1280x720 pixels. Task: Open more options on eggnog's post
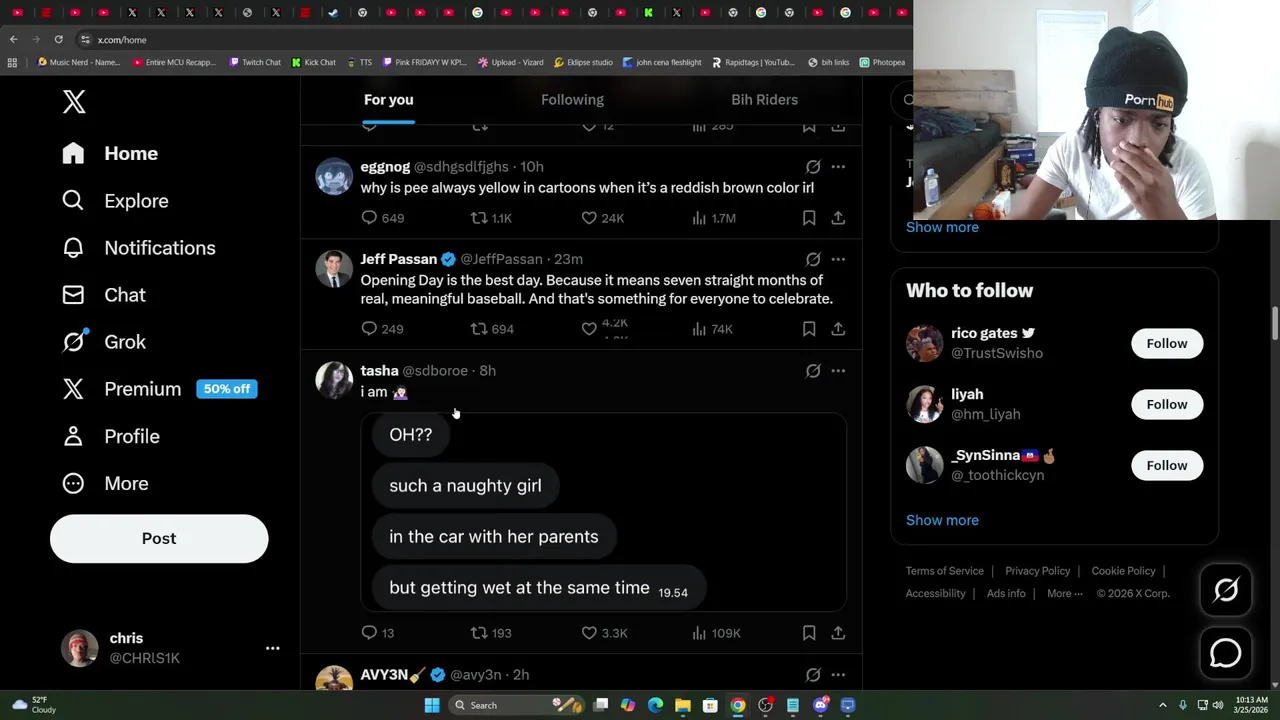tap(838, 167)
